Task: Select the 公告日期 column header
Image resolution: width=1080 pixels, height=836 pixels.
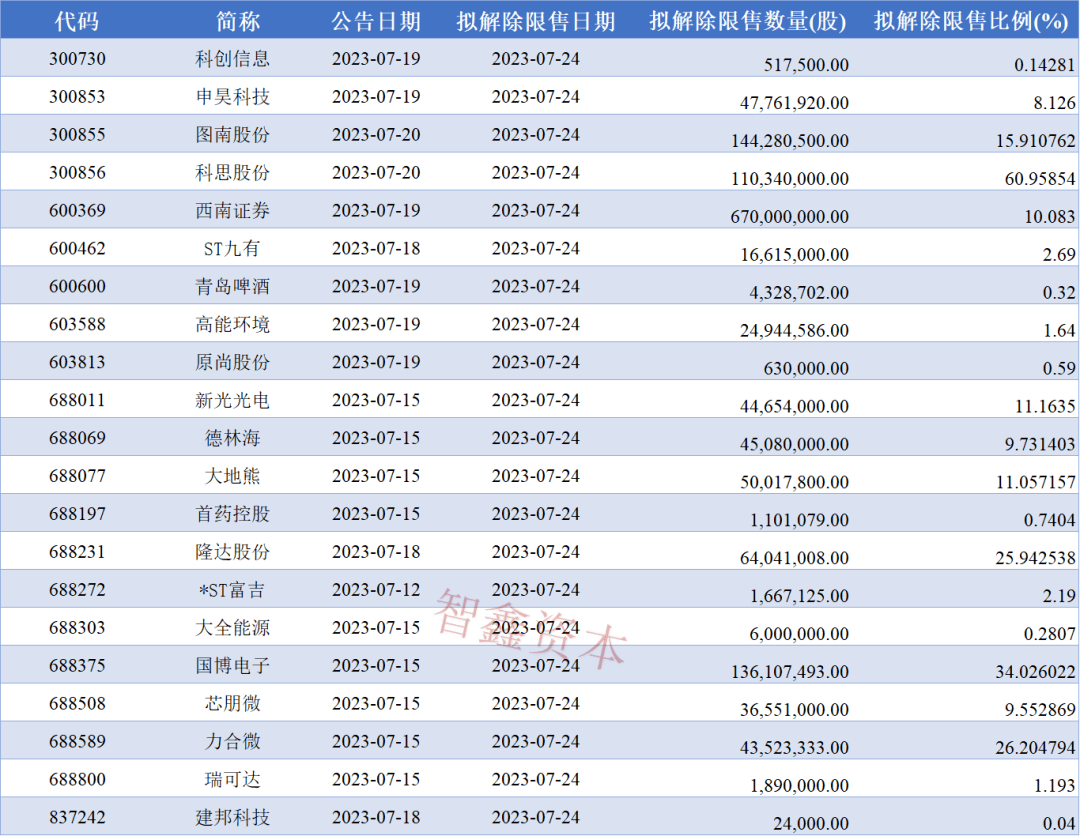Action: (376, 21)
